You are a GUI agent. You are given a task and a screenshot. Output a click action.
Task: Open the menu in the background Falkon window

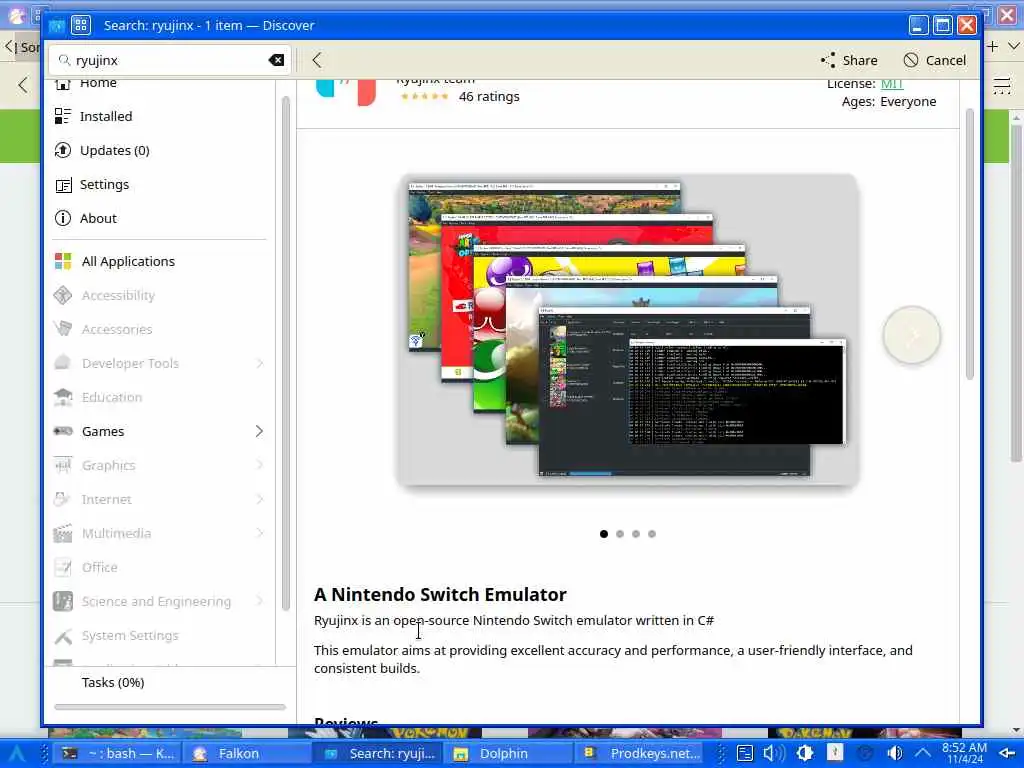[1002, 85]
